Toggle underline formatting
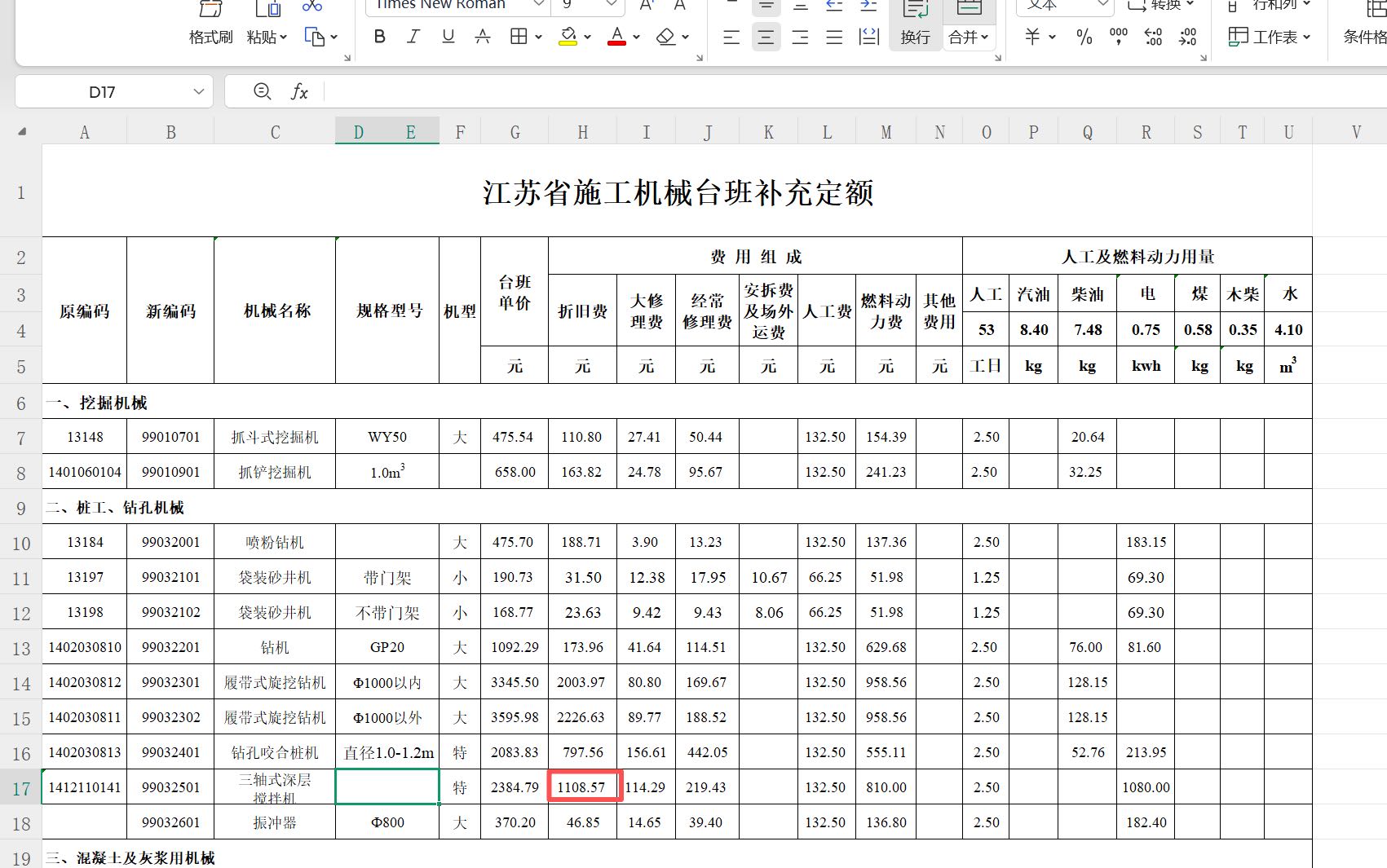1387x868 pixels. click(x=448, y=37)
